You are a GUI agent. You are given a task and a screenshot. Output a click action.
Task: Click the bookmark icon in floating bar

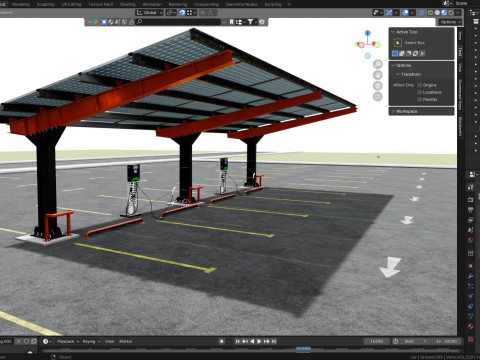click(x=231, y=22)
